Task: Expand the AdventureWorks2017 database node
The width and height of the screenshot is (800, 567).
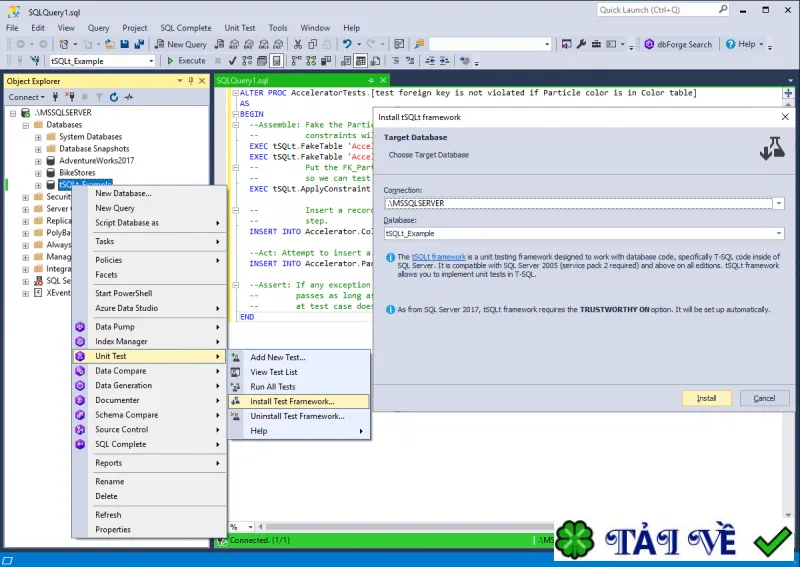Action: (x=38, y=161)
